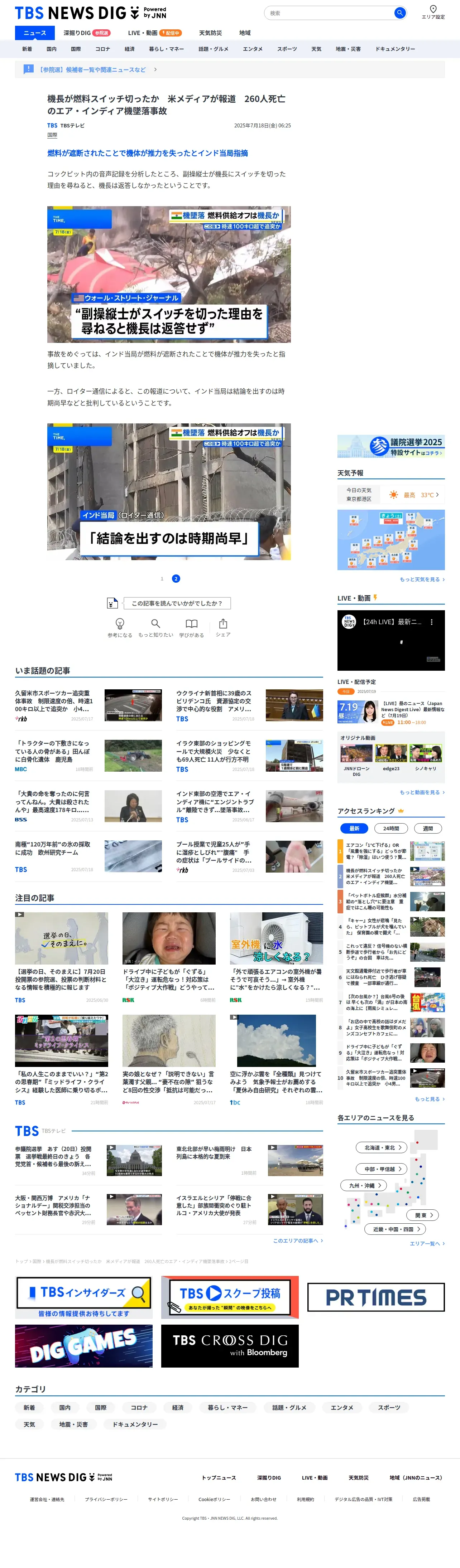The image size is (460, 1568).
Task: Open エリア設定 location pin icon
Action: click(433, 9)
